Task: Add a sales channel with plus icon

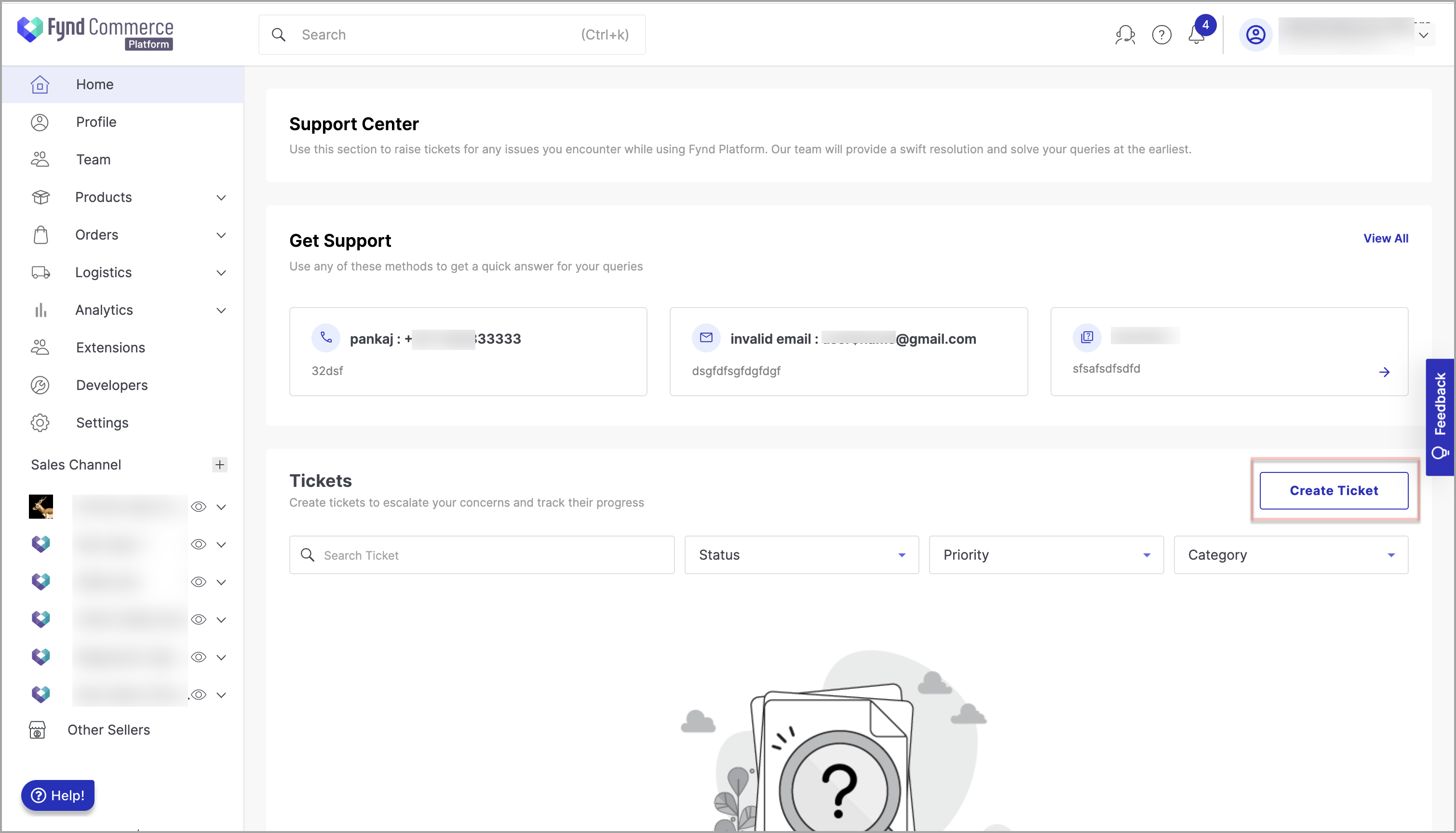Action: tap(220, 465)
